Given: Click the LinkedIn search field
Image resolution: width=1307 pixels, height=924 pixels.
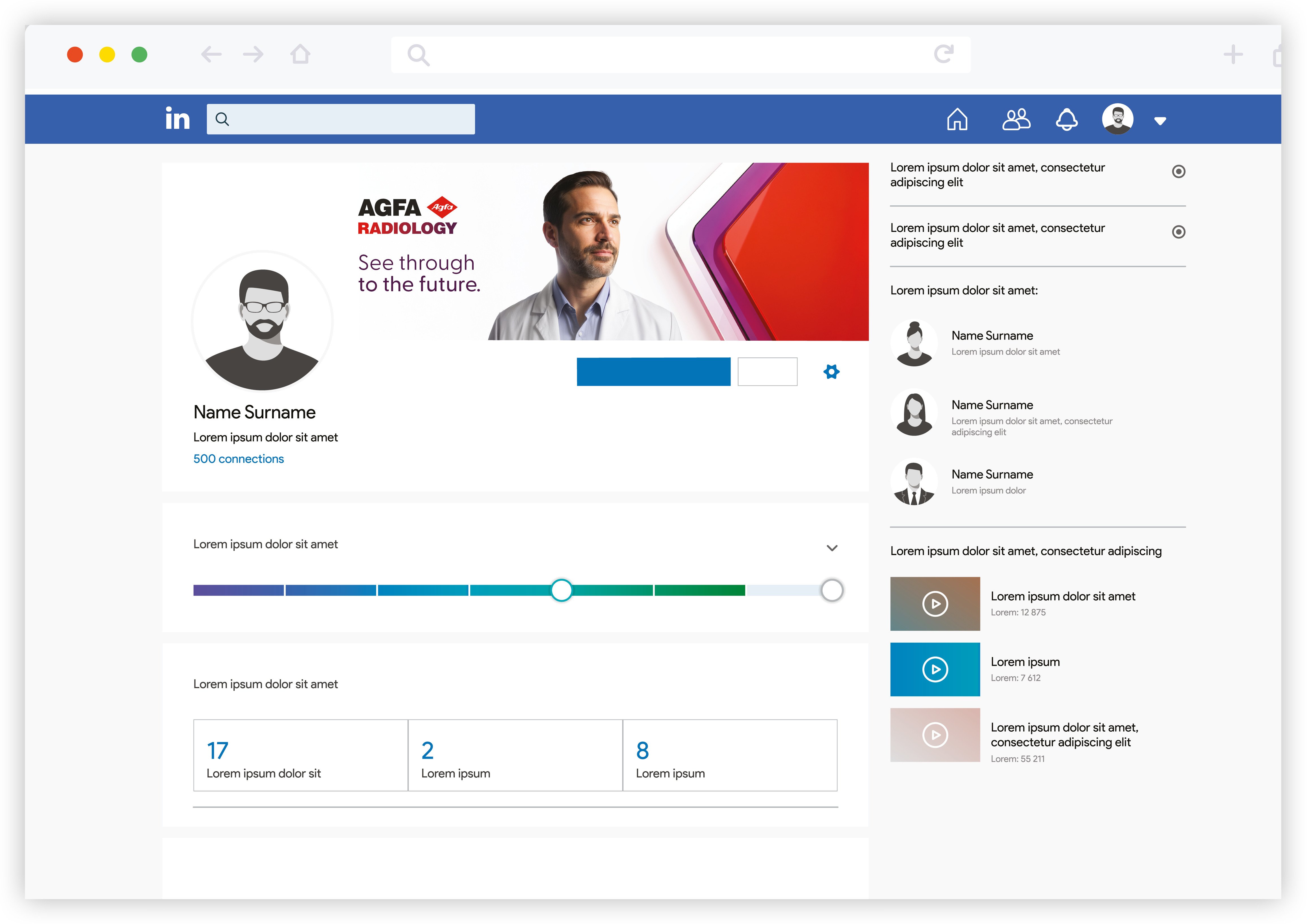Looking at the screenshot, I should [341, 119].
